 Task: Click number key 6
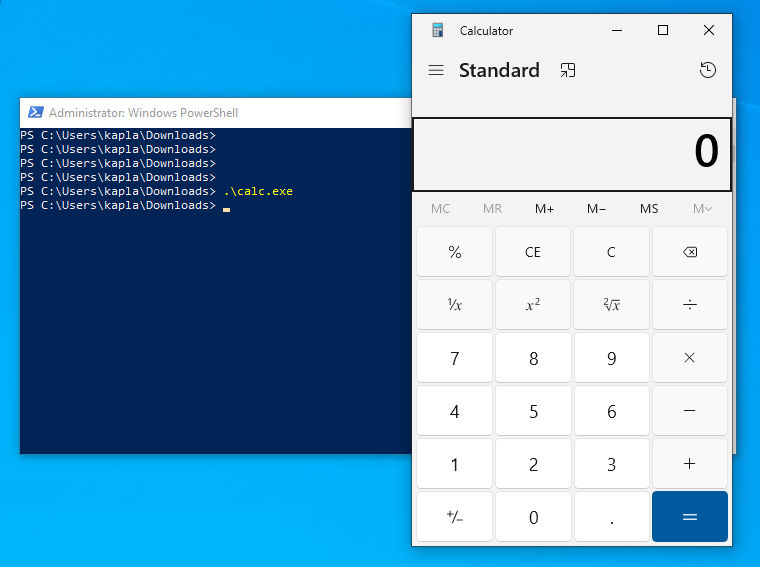coord(612,411)
